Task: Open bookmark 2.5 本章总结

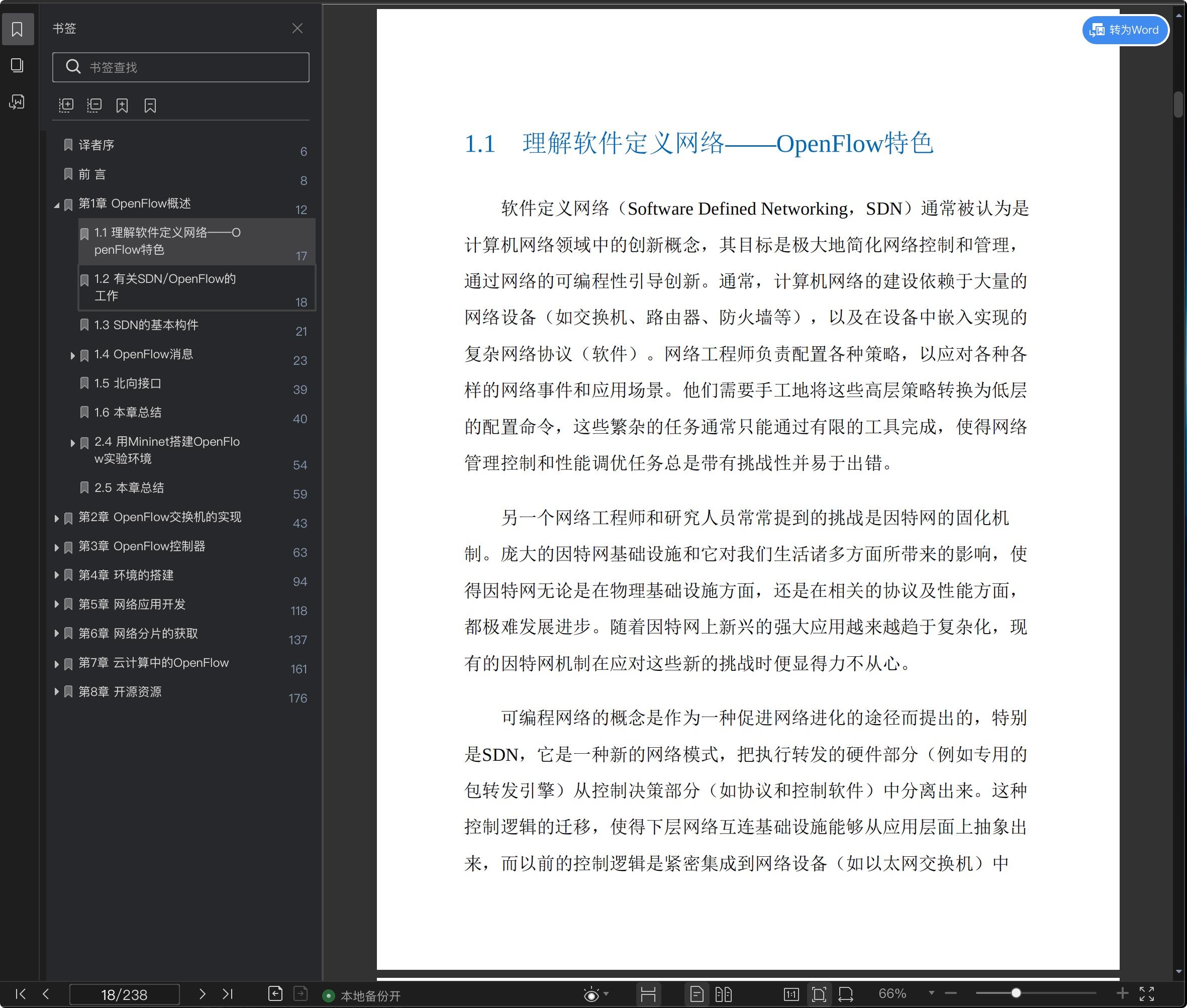Action: [x=129, y=488]
